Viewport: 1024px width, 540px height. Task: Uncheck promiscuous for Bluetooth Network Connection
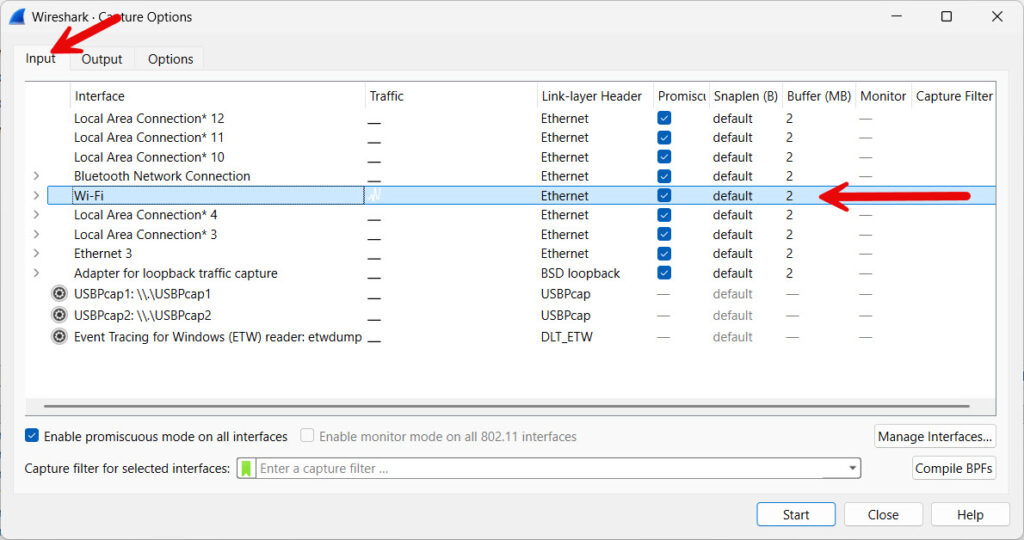664,176
